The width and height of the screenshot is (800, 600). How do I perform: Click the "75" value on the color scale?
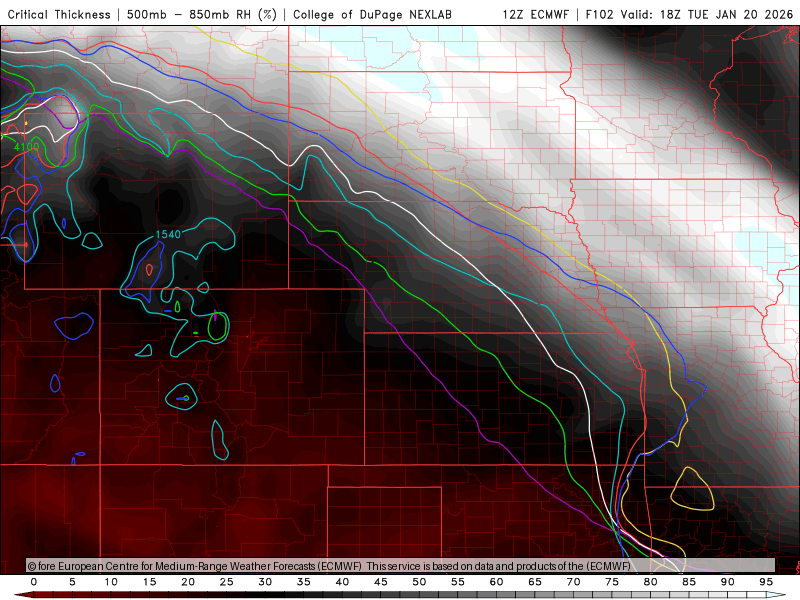click(x=612, y=582)
